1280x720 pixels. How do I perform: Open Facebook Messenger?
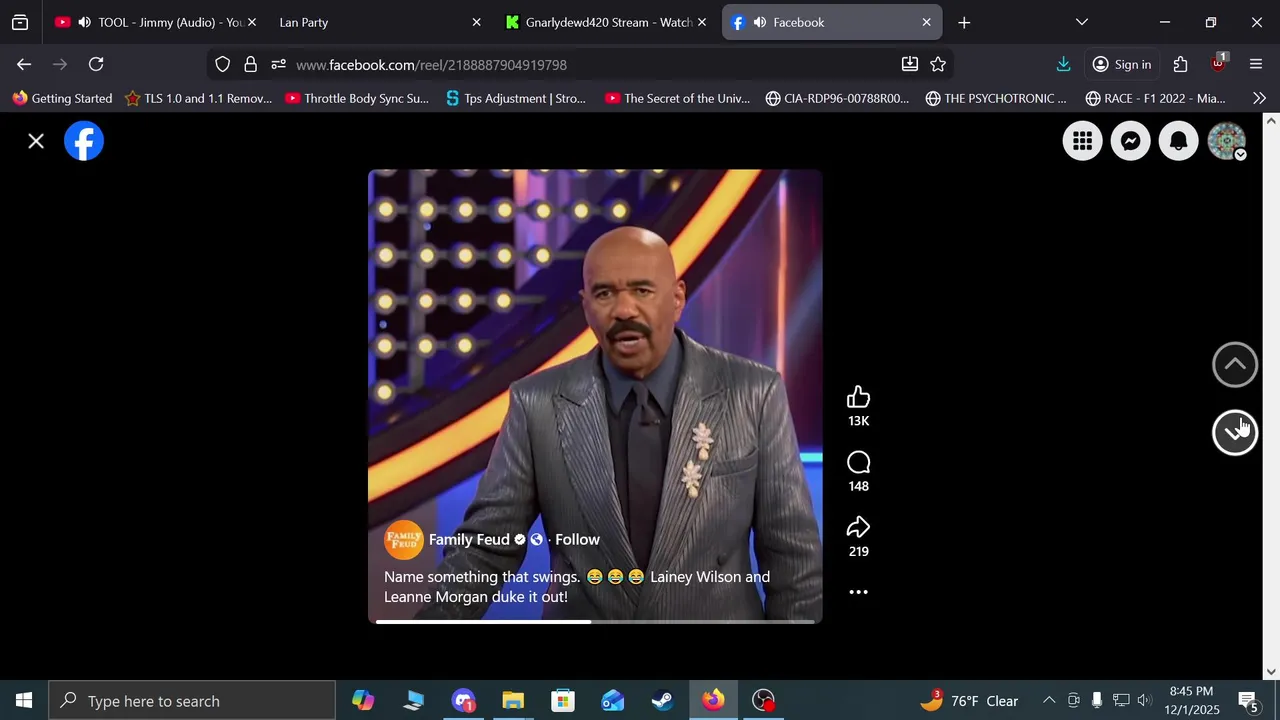coord(1130,141)
